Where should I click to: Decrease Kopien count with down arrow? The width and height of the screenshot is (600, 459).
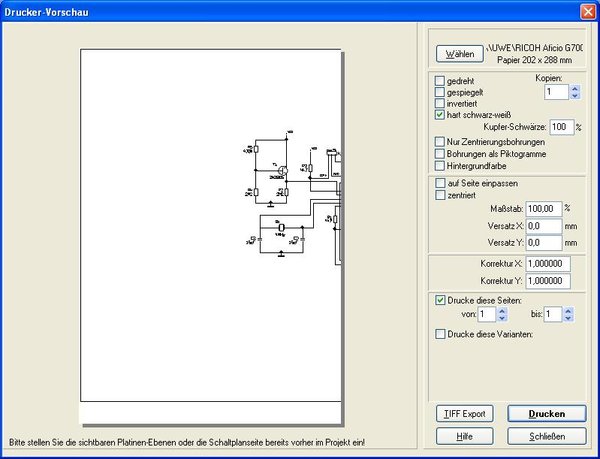[x=575, y=96]
